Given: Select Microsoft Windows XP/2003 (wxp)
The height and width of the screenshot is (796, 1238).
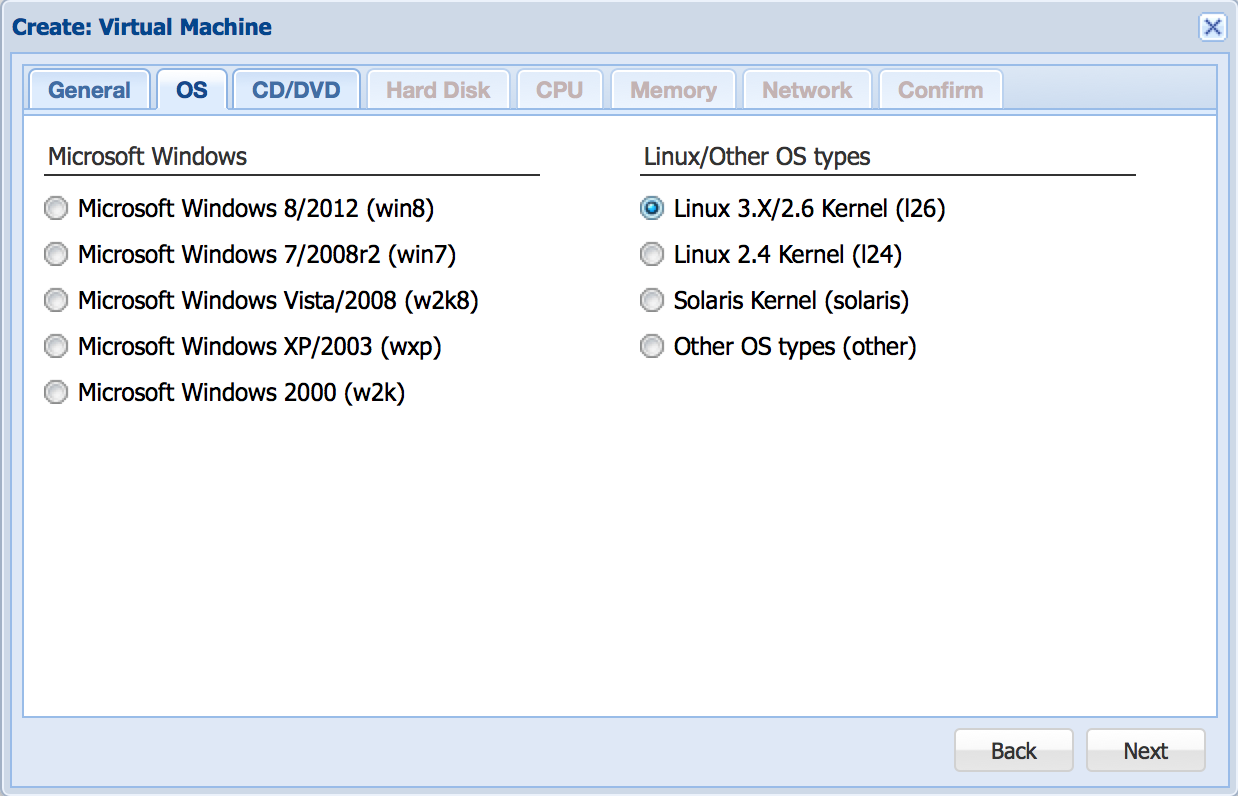Looking at the screenshot, I should (x=57, y=347).
